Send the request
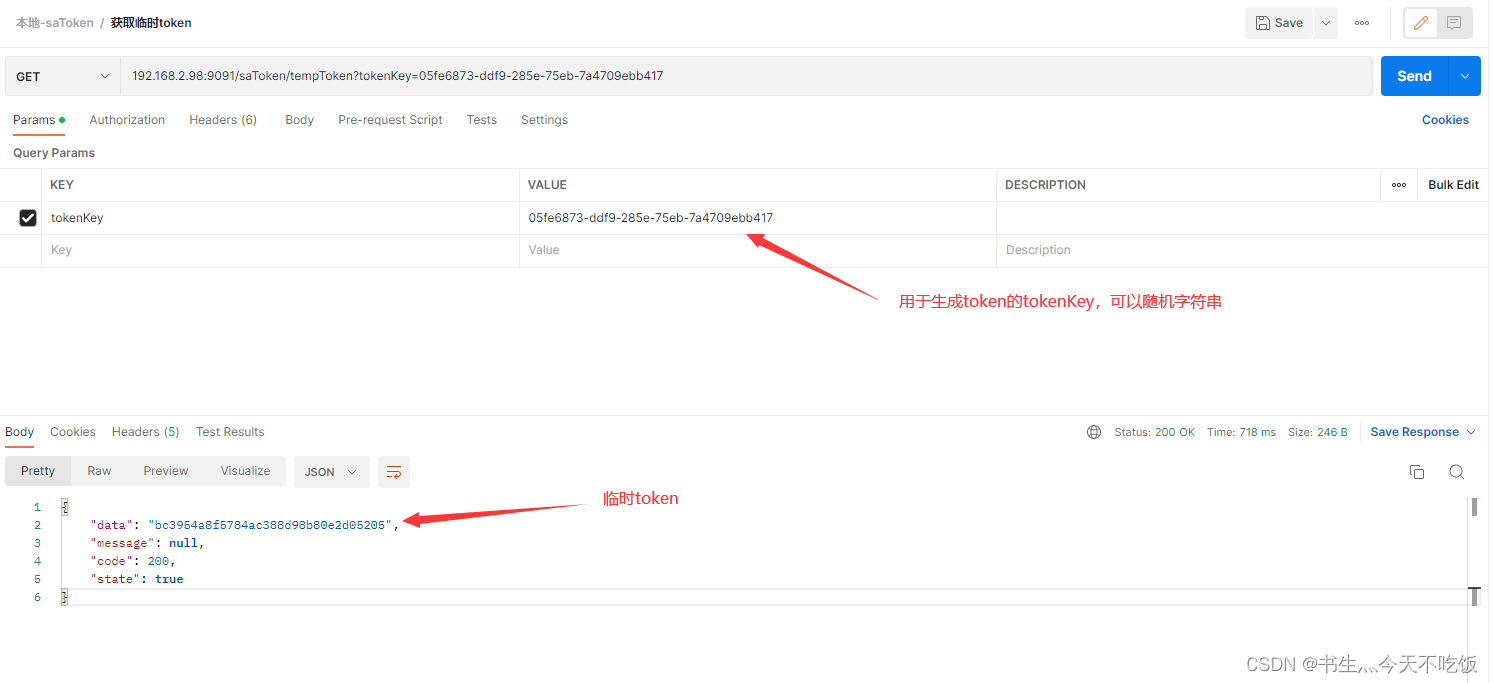 (x=1415, y=76)
